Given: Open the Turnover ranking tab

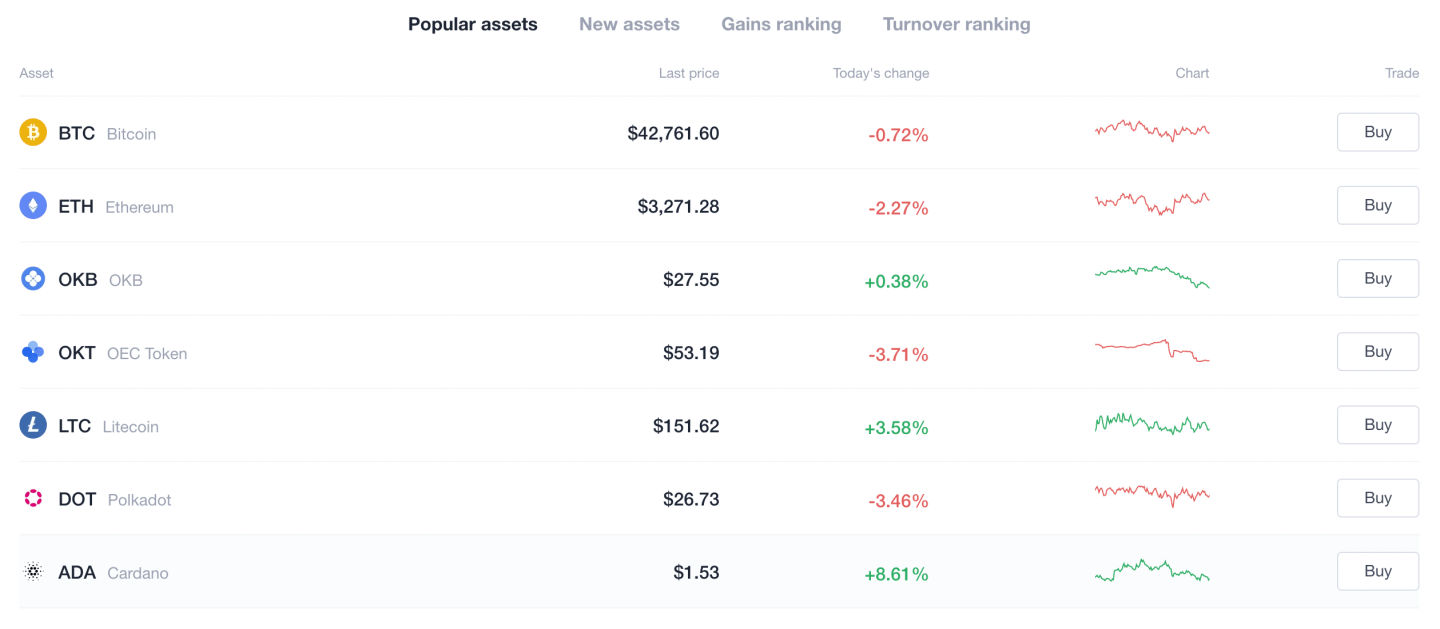Looking at the screenshot, I should pyautogui.click(x=956, y=24).
